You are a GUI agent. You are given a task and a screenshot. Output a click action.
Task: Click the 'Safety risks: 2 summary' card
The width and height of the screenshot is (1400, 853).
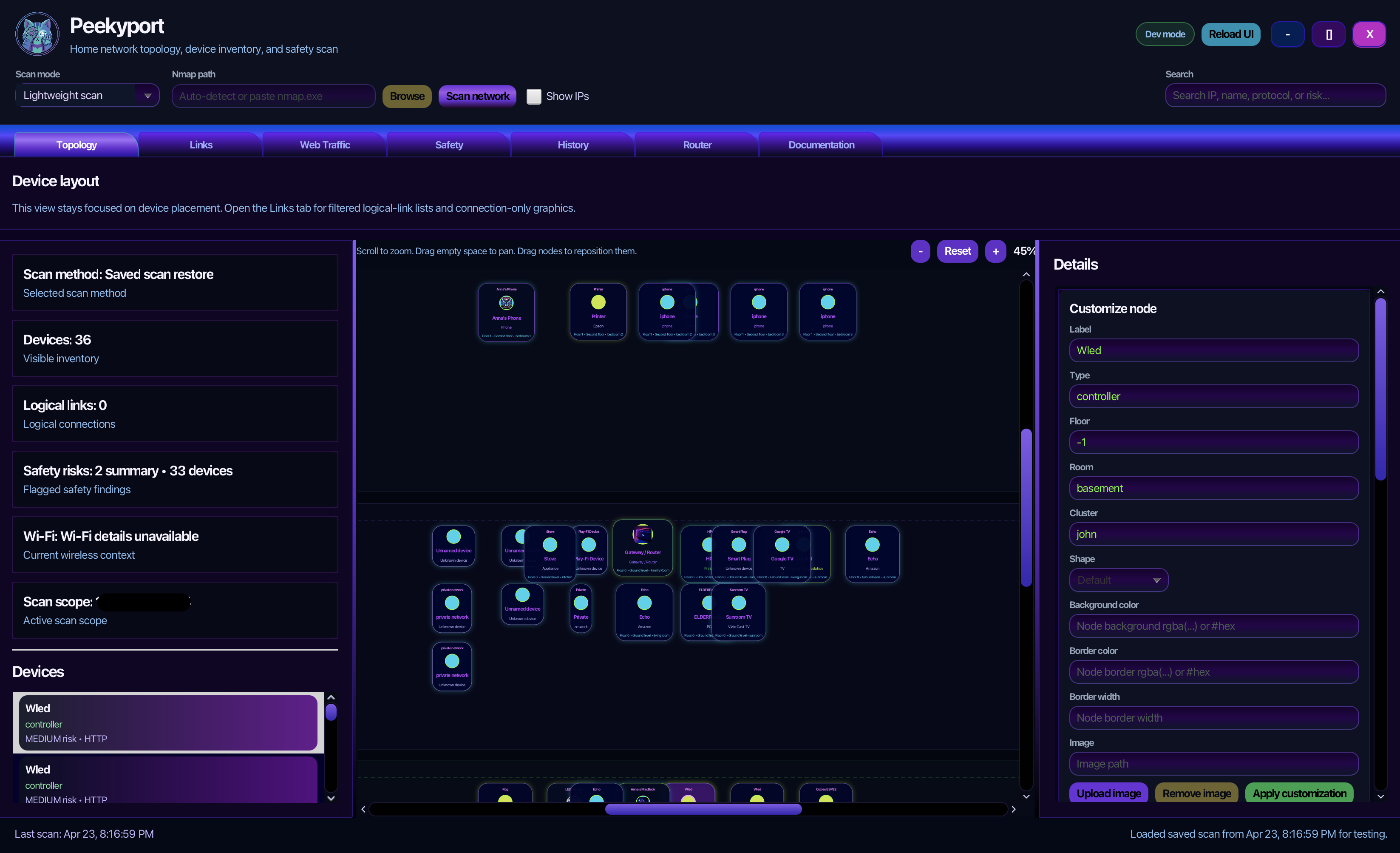click(175, 479)
